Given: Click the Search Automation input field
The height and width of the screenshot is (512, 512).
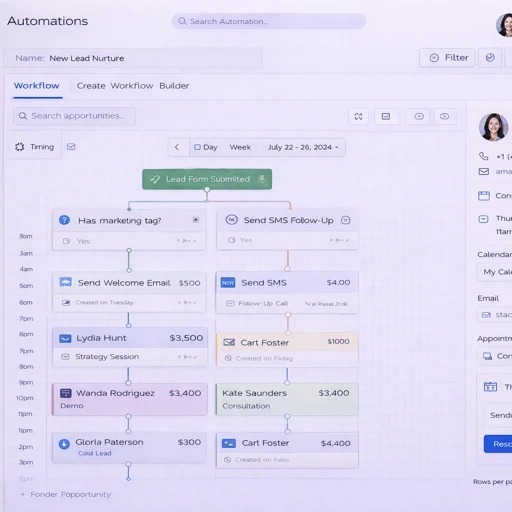Looking at the screenshot, I should pos(269,21).
